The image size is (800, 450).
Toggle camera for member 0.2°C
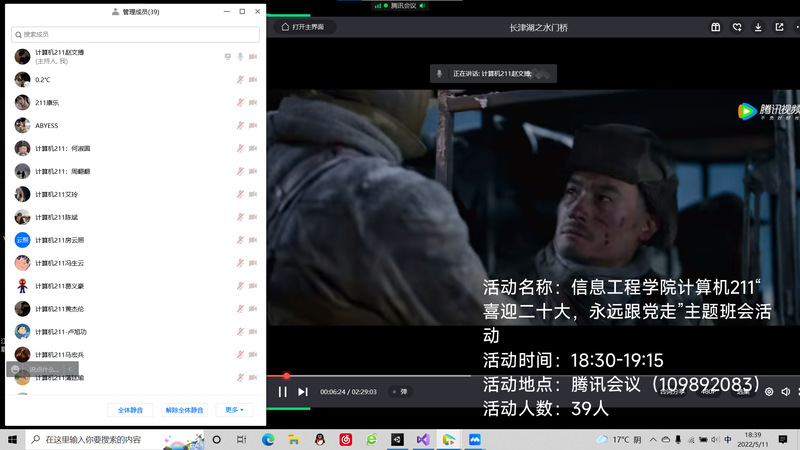[x=253, y=80]
